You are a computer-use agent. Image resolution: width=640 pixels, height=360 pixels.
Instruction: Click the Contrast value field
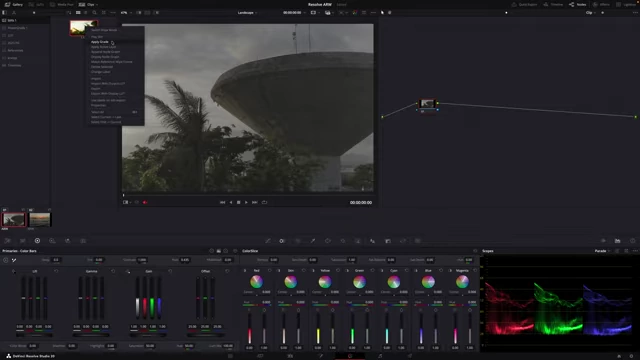click(142, 260)
